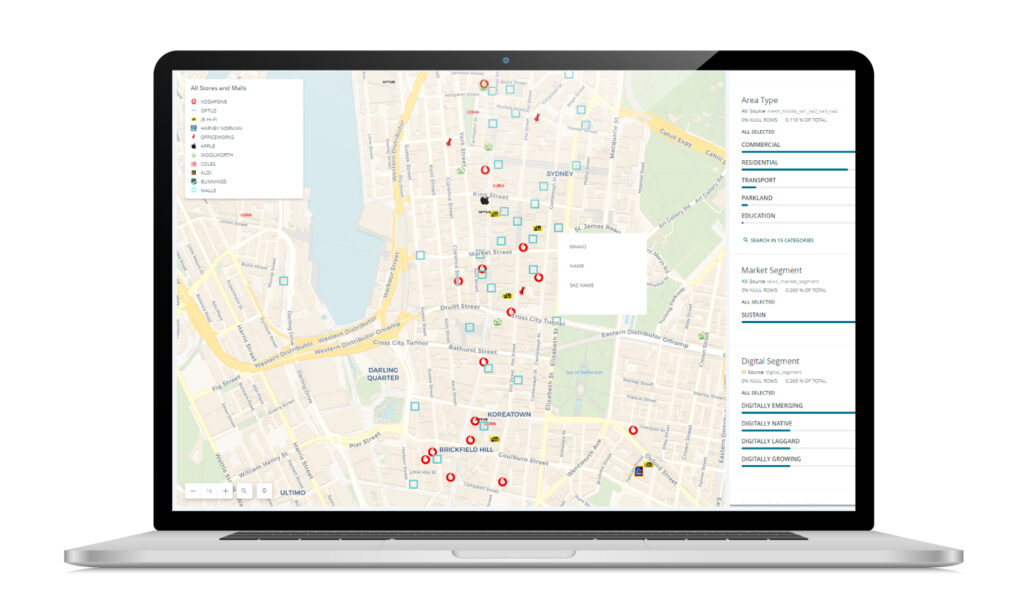Click the rightmost map control button
The height and width of the screenshot is (614, 1024).
coord(263,491)
